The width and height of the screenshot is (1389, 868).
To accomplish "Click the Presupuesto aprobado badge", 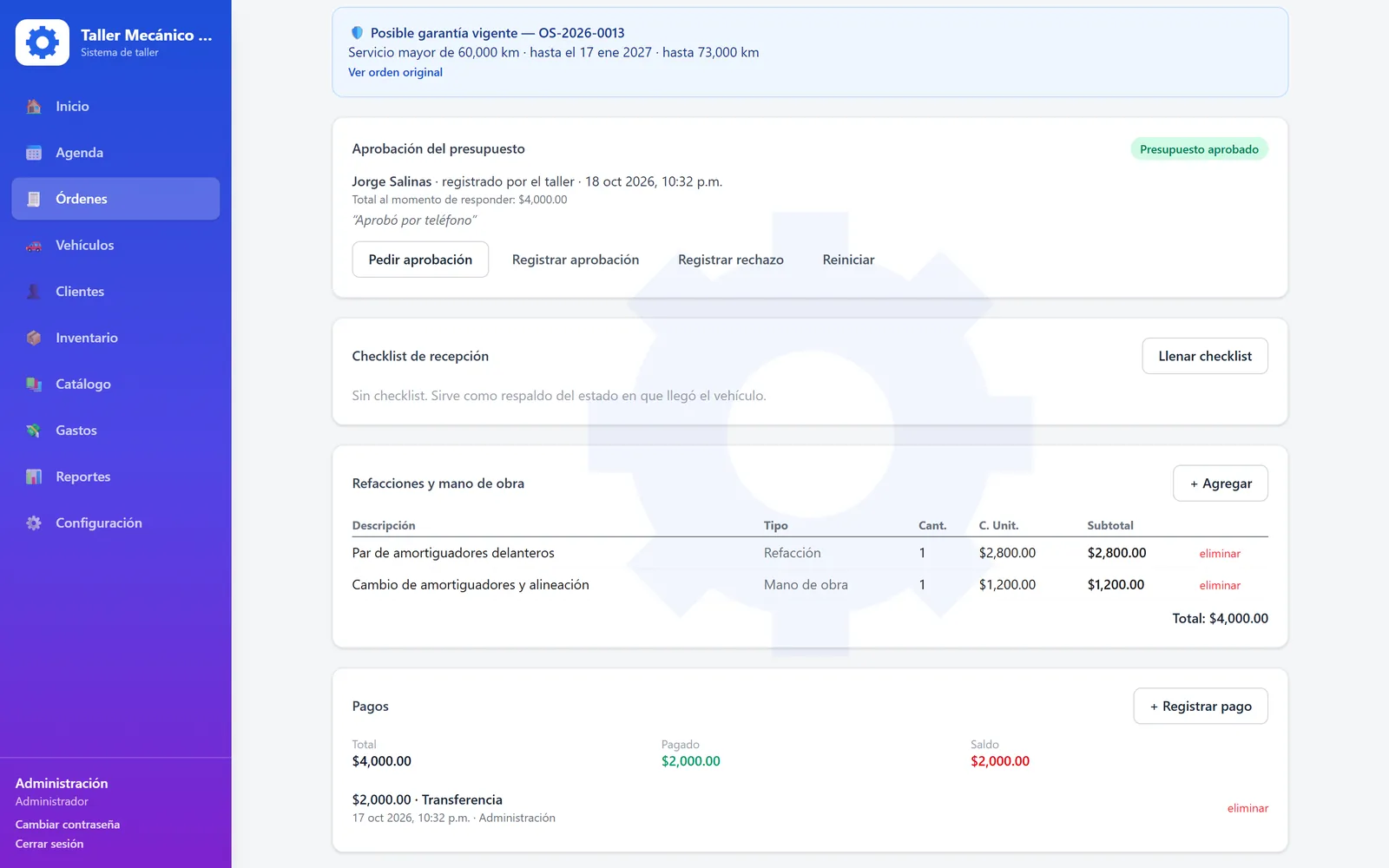I will 1199,149.
